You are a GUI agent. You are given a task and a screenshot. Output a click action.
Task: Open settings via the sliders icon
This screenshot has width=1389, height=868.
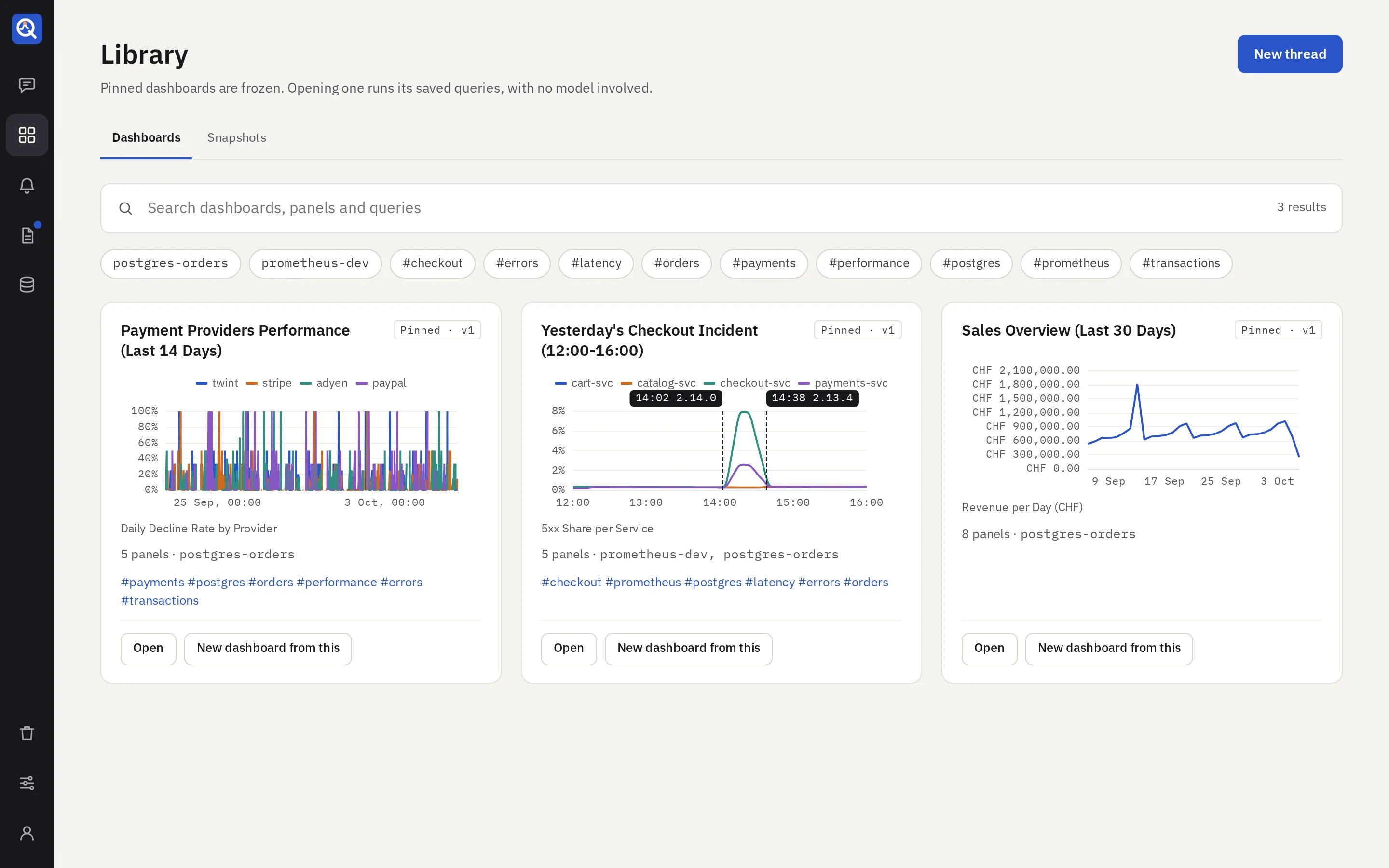[27, 783]
